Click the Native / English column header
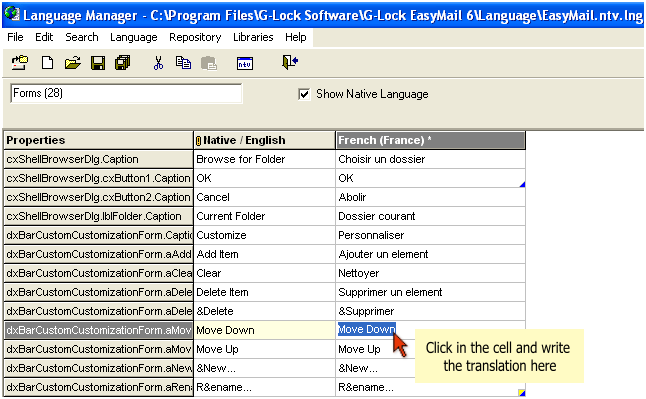Viewport: 646px width, 399px height. pos(264,141)
